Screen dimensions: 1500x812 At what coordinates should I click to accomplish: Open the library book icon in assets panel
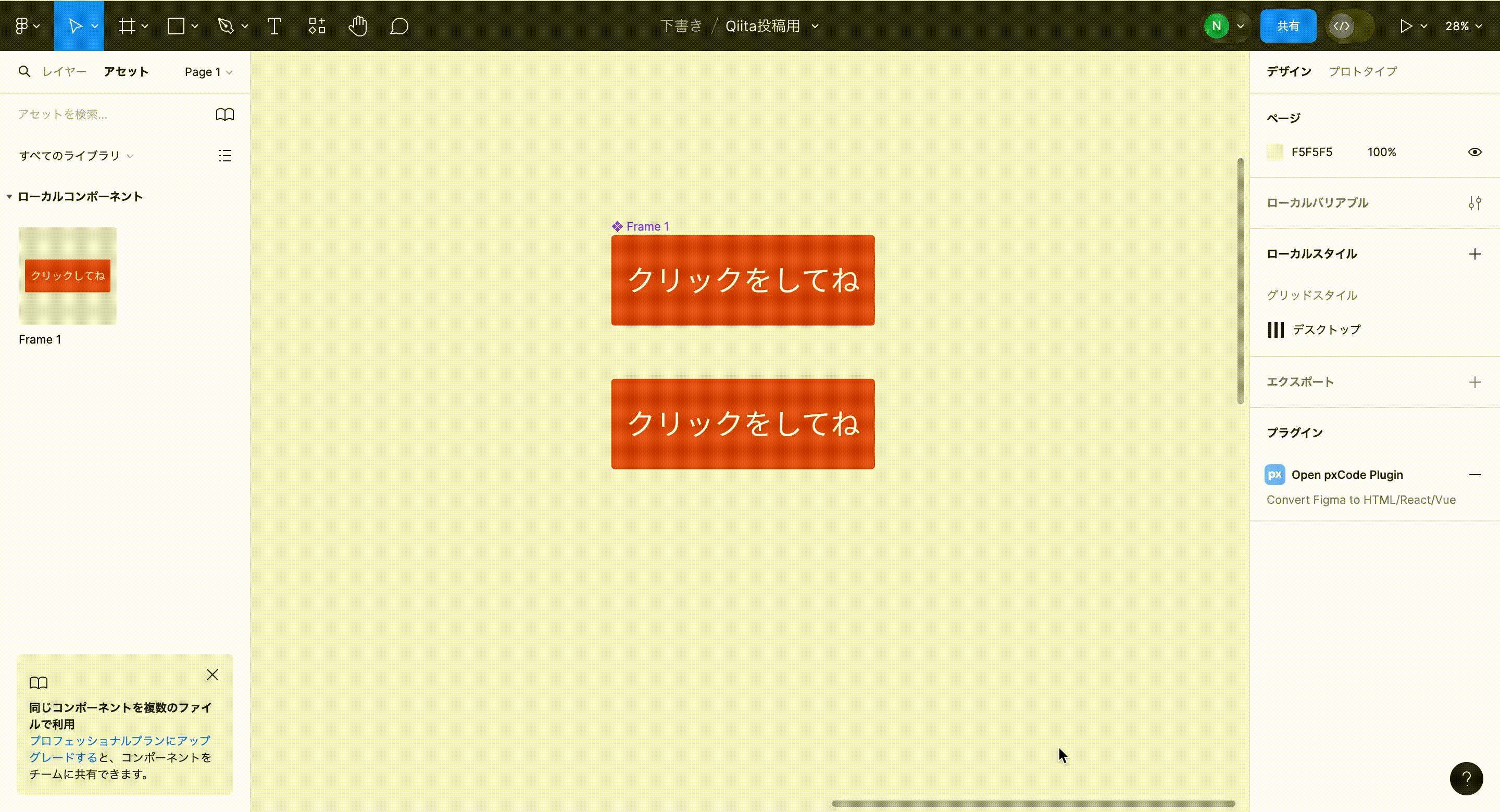click(225, 114)
